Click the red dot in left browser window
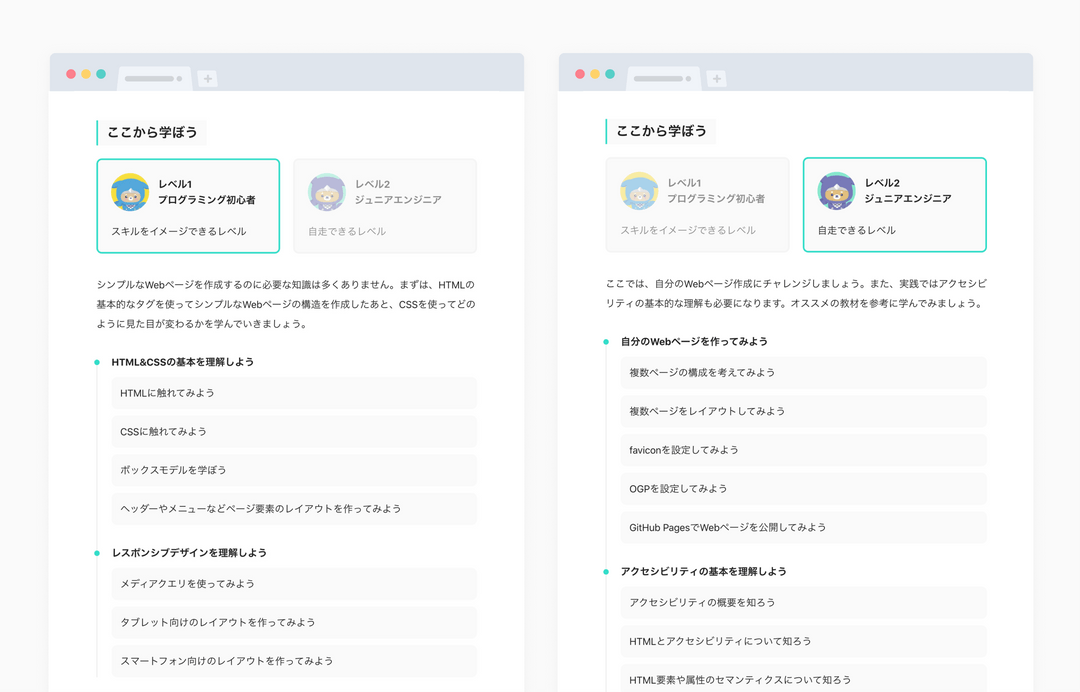This screenshot has height=692, width=1080. (x=71, y=74)
